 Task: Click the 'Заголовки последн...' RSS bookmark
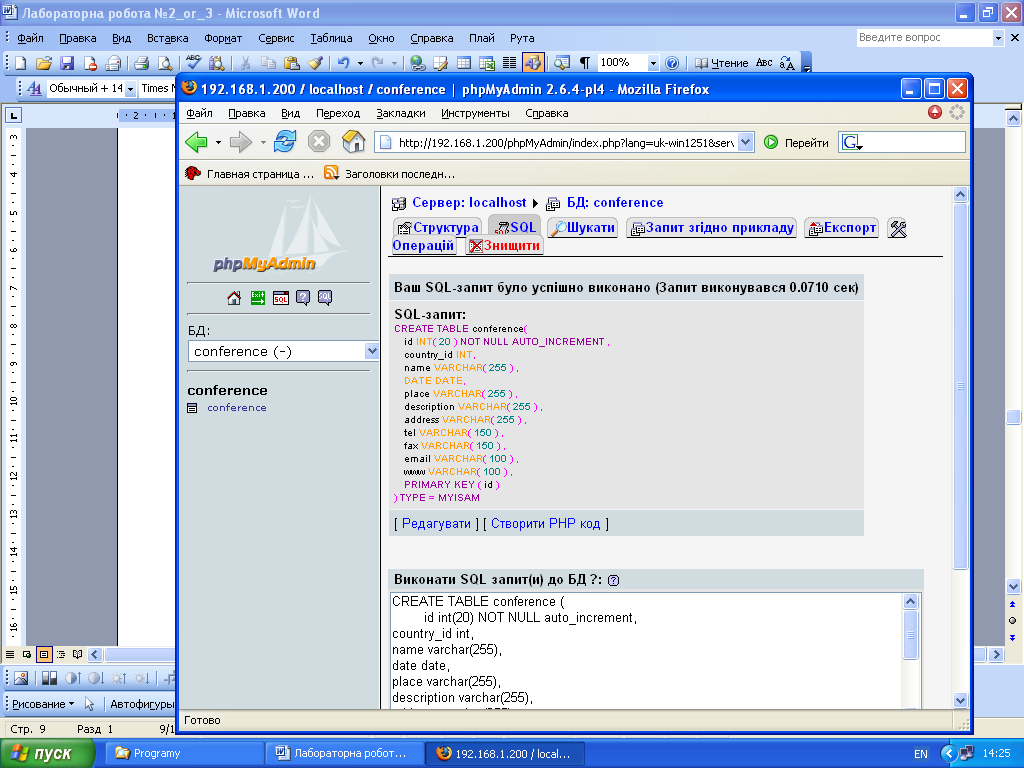click(390, 174)
